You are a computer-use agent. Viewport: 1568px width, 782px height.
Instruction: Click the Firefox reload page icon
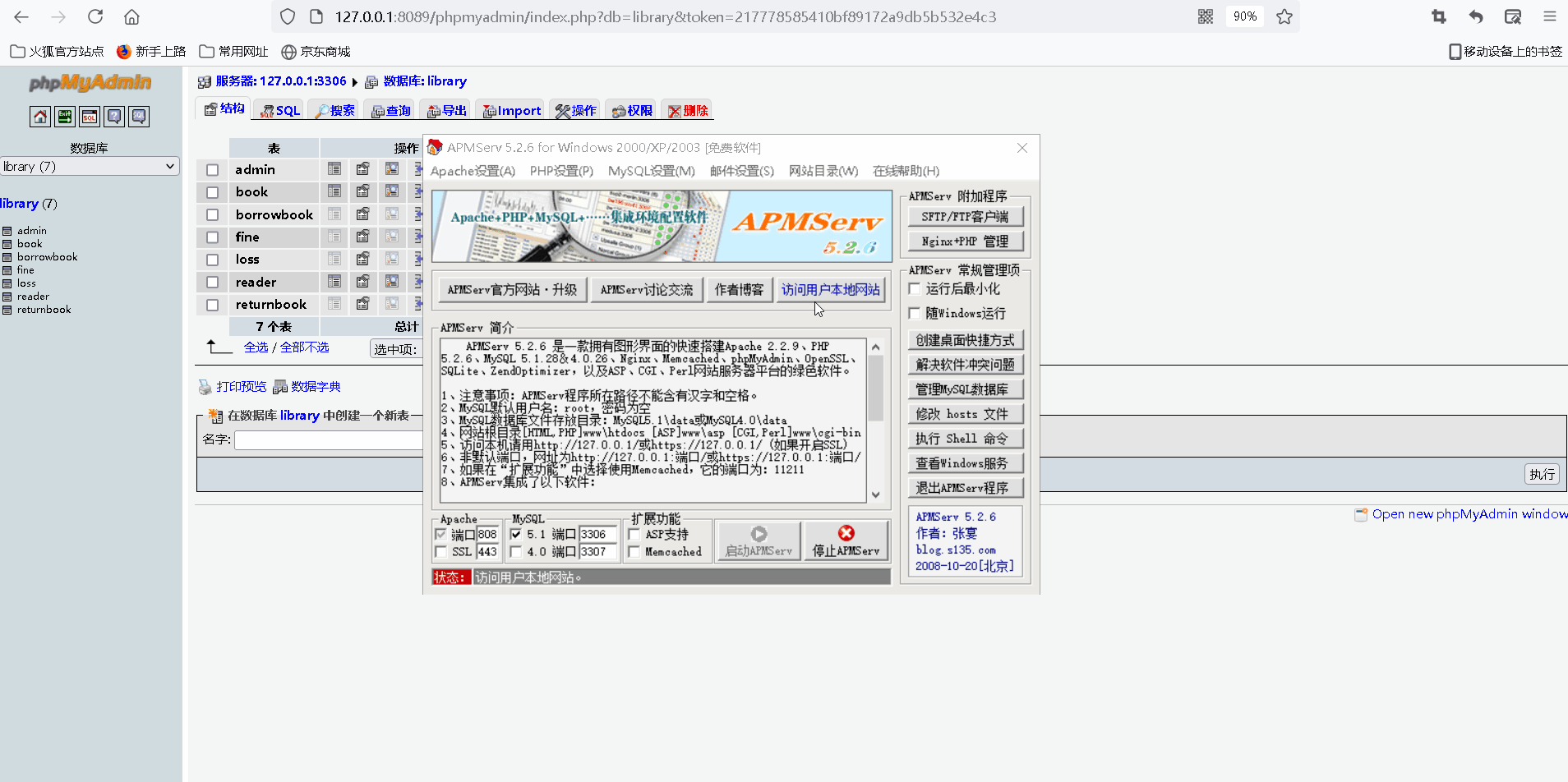[x=95, y=16]
